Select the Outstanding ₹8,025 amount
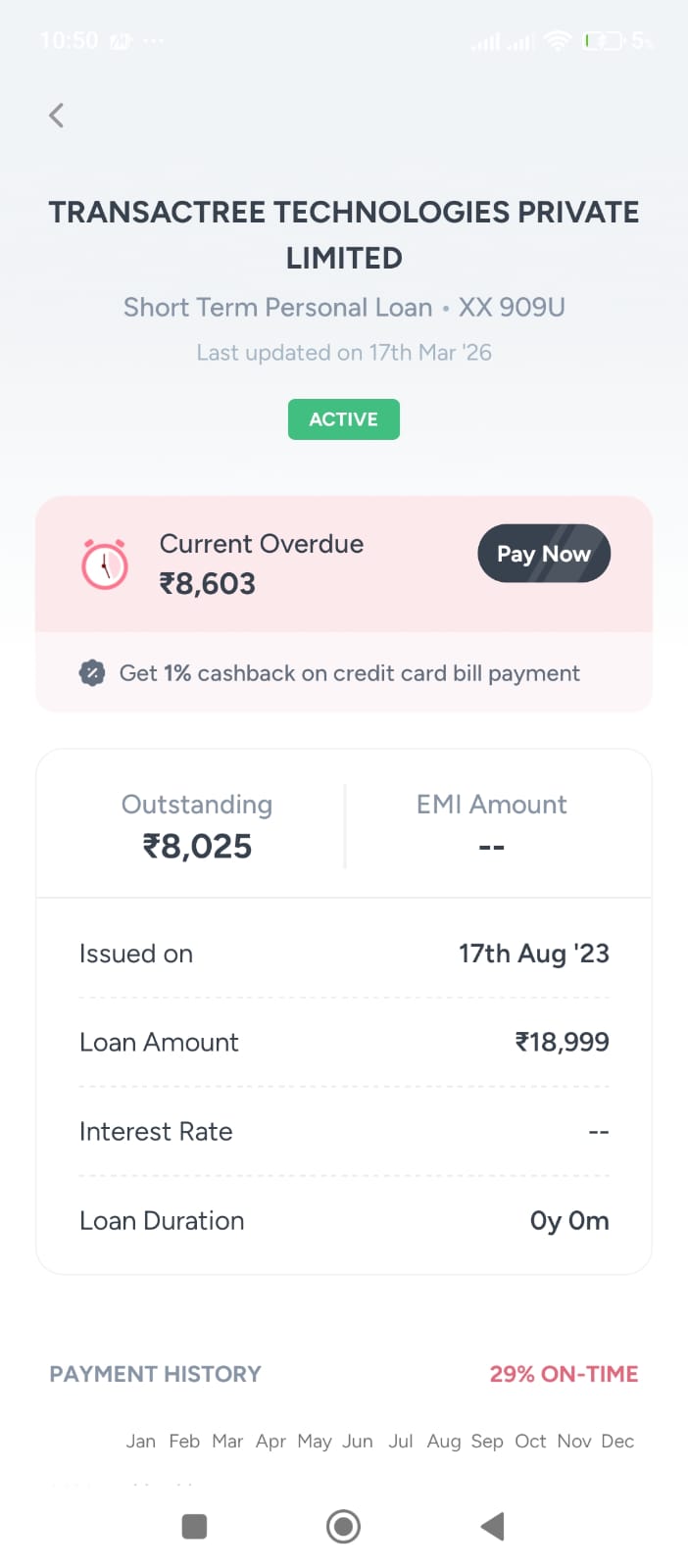 click(x=197, y=846)
